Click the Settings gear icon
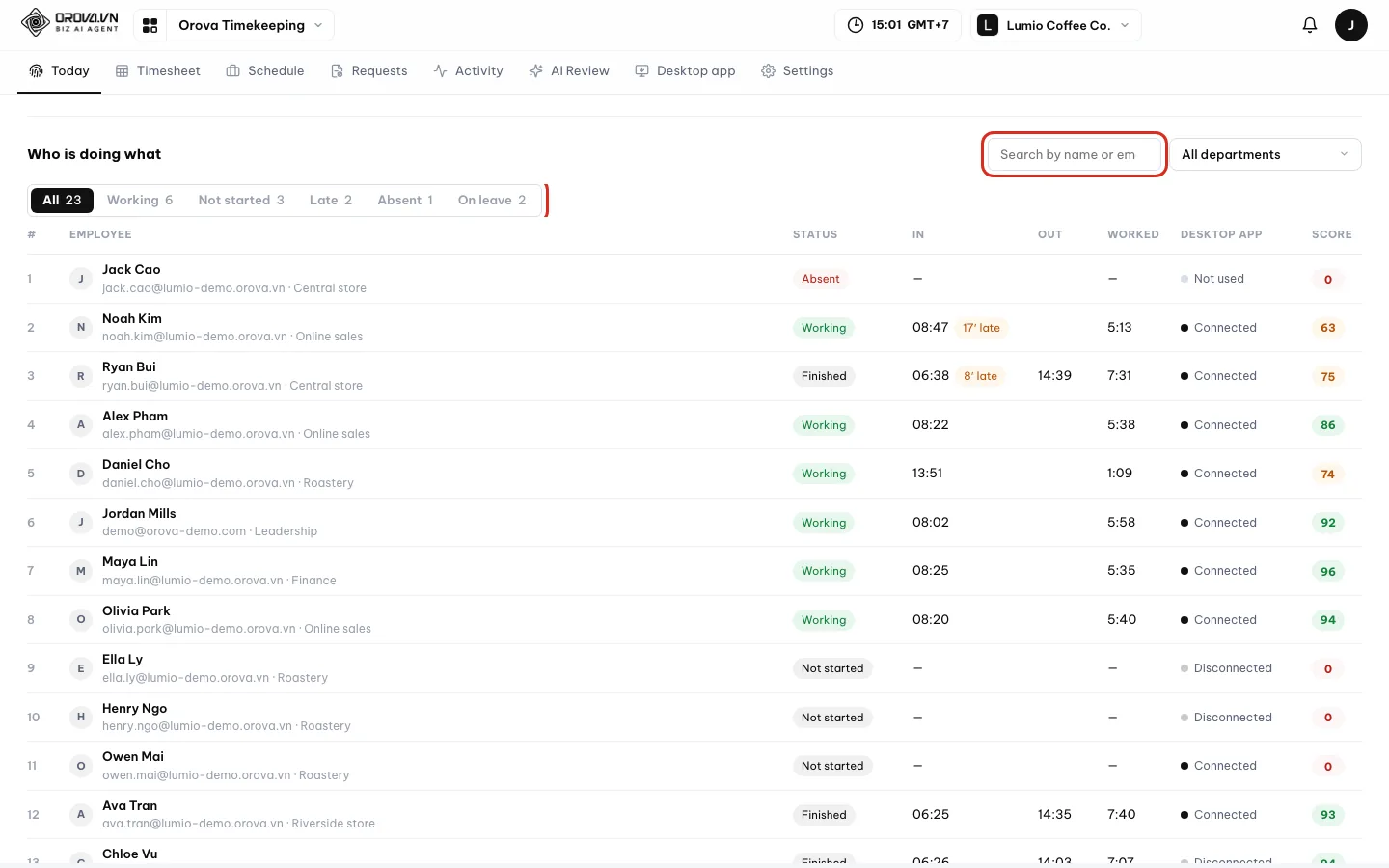 [x=768, y=70]
